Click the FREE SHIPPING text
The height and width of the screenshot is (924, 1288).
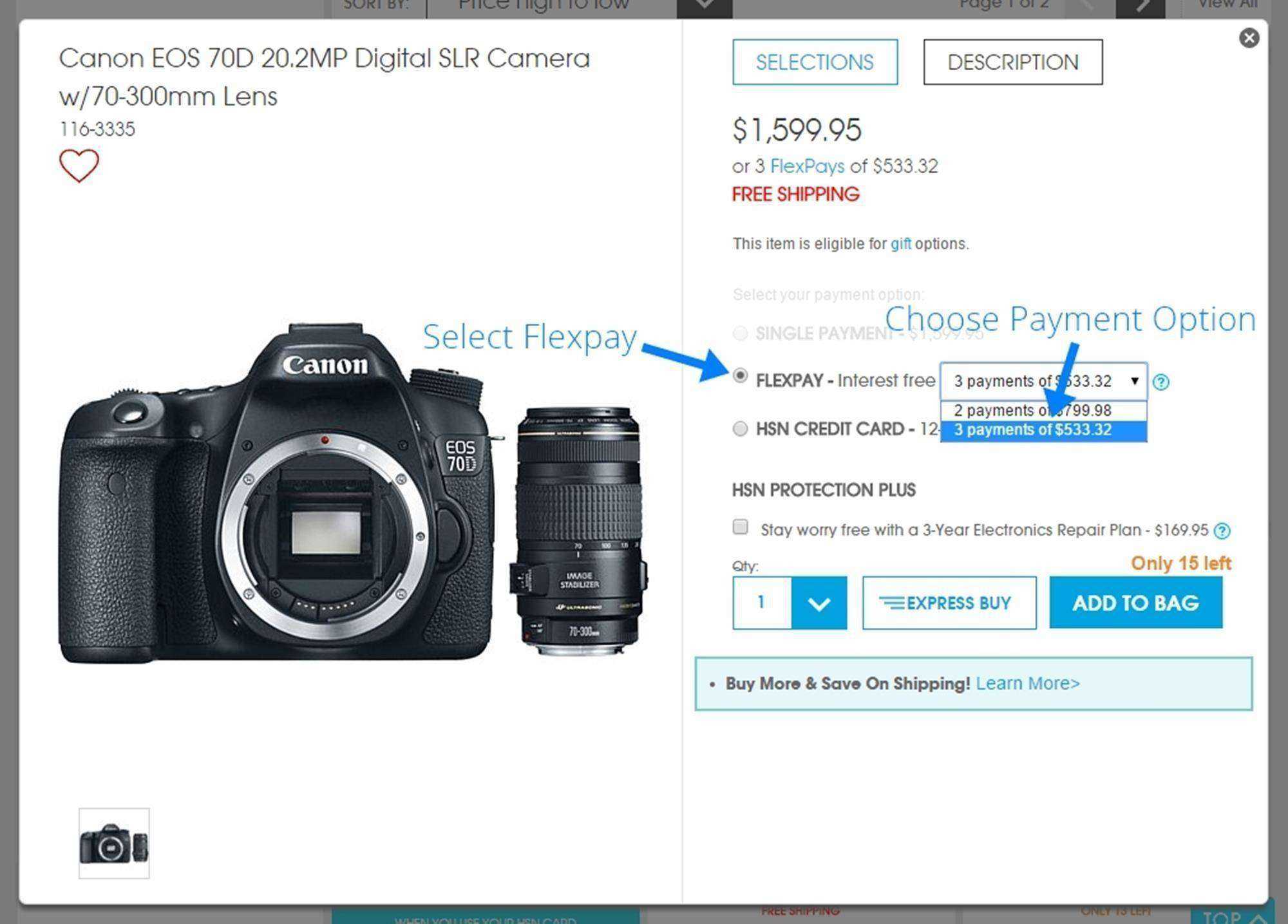pos(796,194)
